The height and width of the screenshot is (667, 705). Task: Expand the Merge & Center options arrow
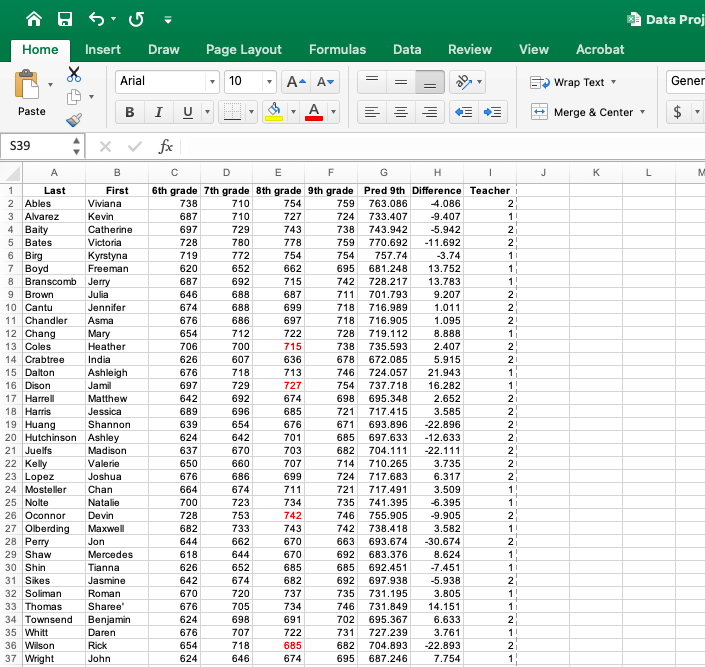(x=643, y=112)
